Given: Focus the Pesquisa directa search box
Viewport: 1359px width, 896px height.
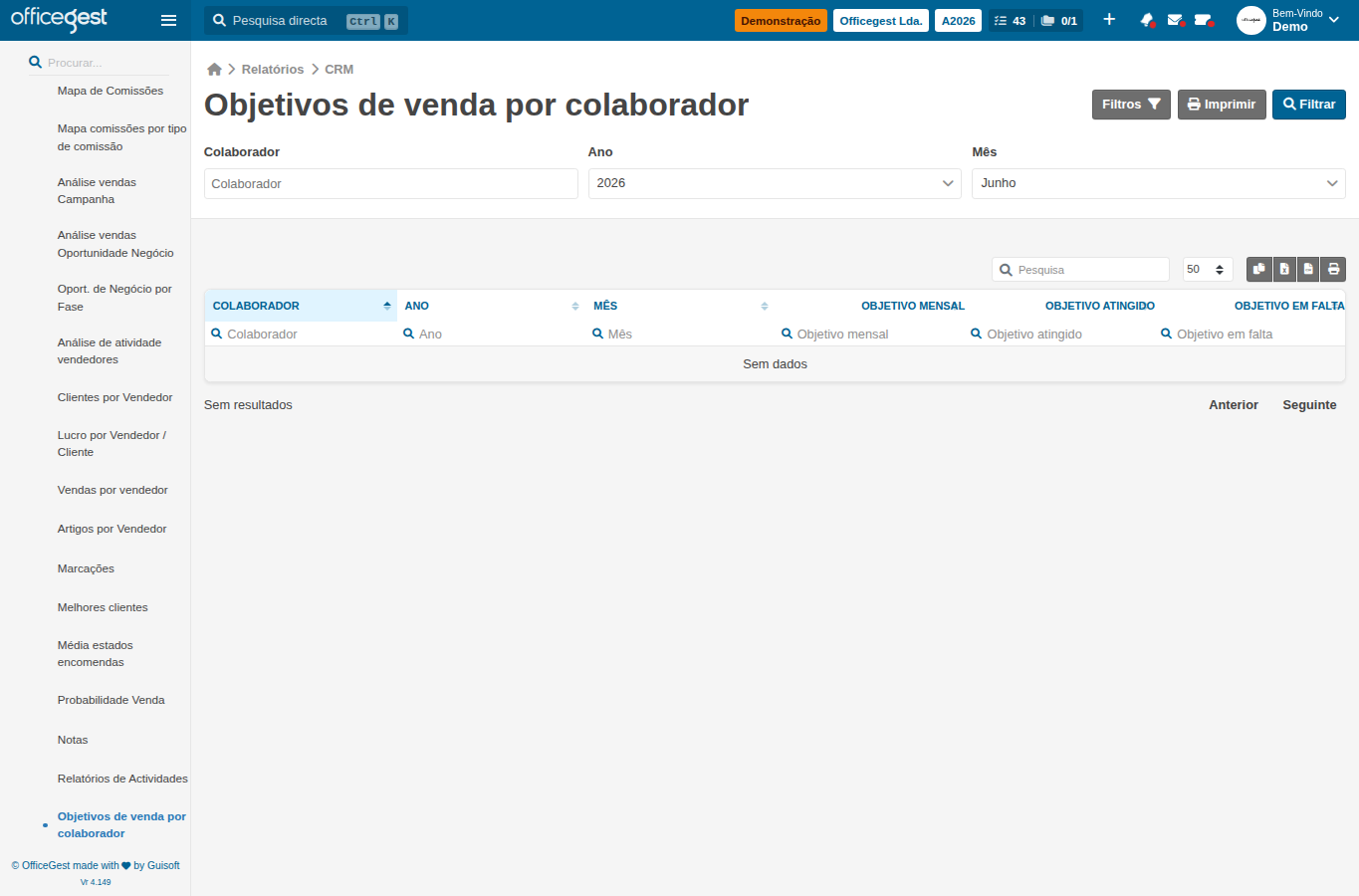Looking at the screenshot, I should (x=306, y=21).
